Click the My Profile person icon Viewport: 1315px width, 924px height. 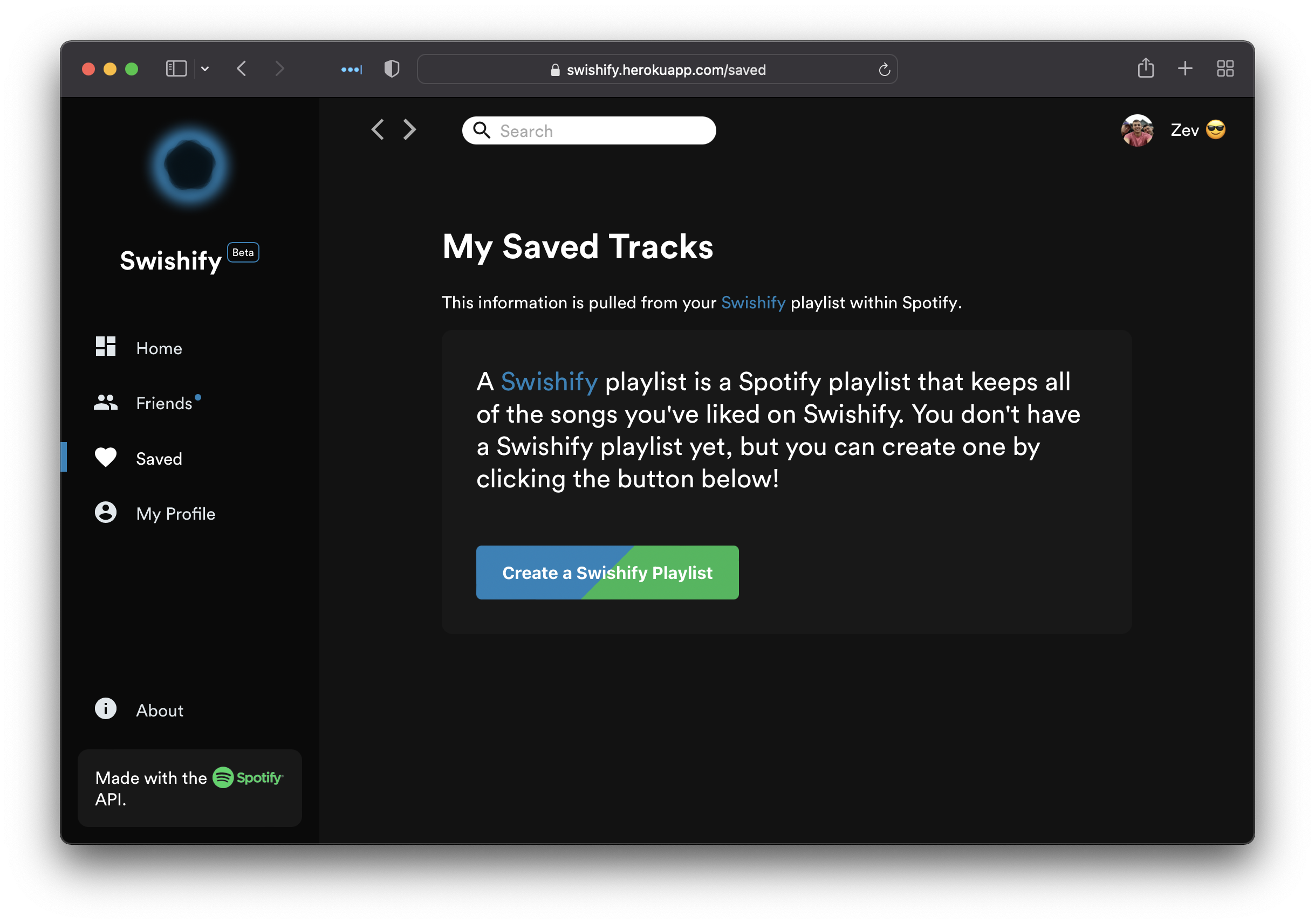[105, 512]
